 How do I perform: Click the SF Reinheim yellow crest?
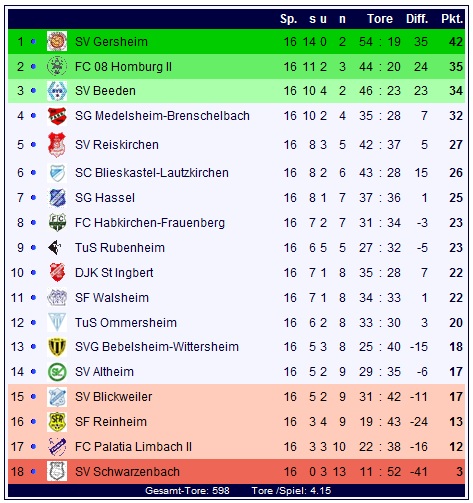(x=57, y=422)
